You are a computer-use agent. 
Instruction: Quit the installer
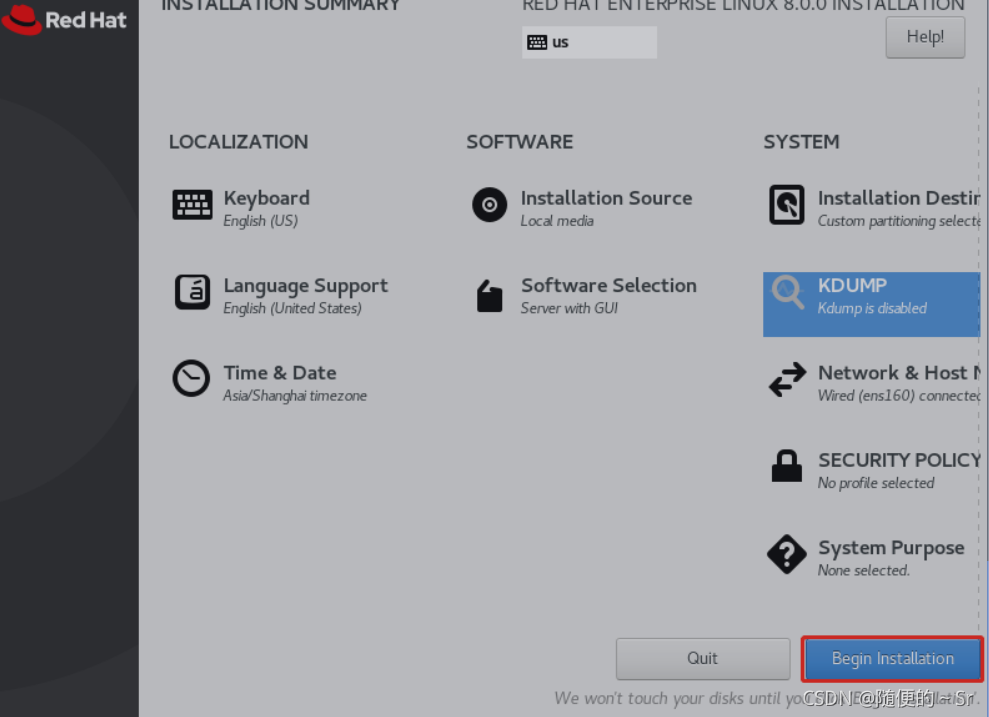click(703, 659)
